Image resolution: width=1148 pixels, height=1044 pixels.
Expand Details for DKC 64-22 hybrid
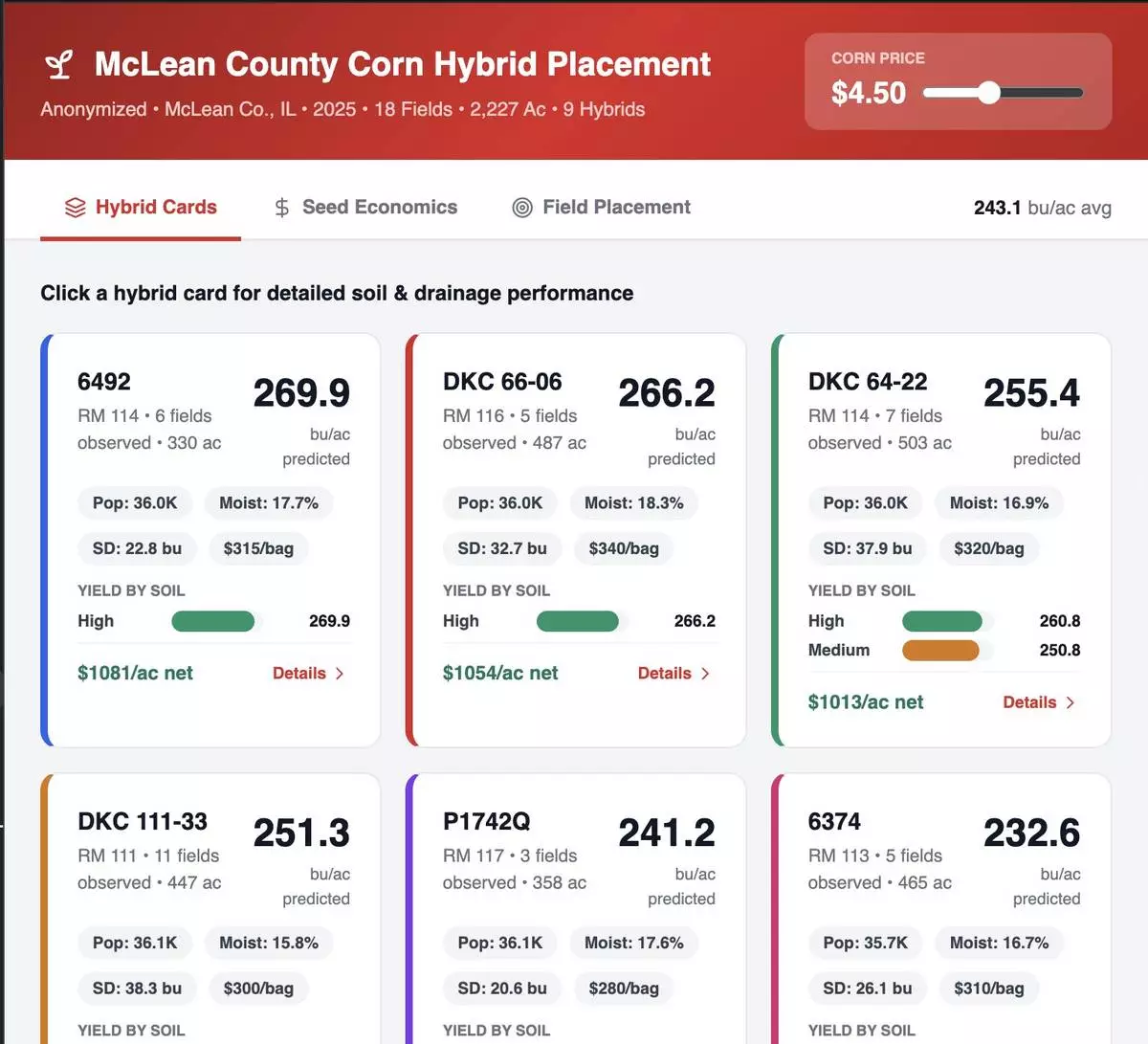pyautogui.click(x=1028, y=701)
